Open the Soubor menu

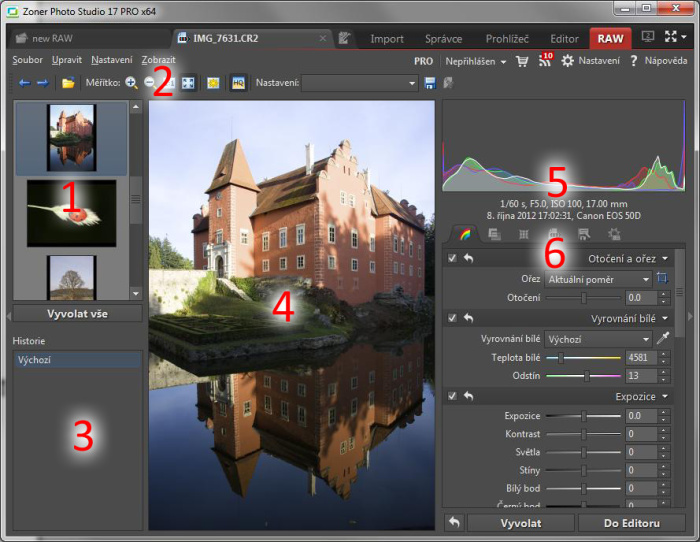click(x=27, y=60)
